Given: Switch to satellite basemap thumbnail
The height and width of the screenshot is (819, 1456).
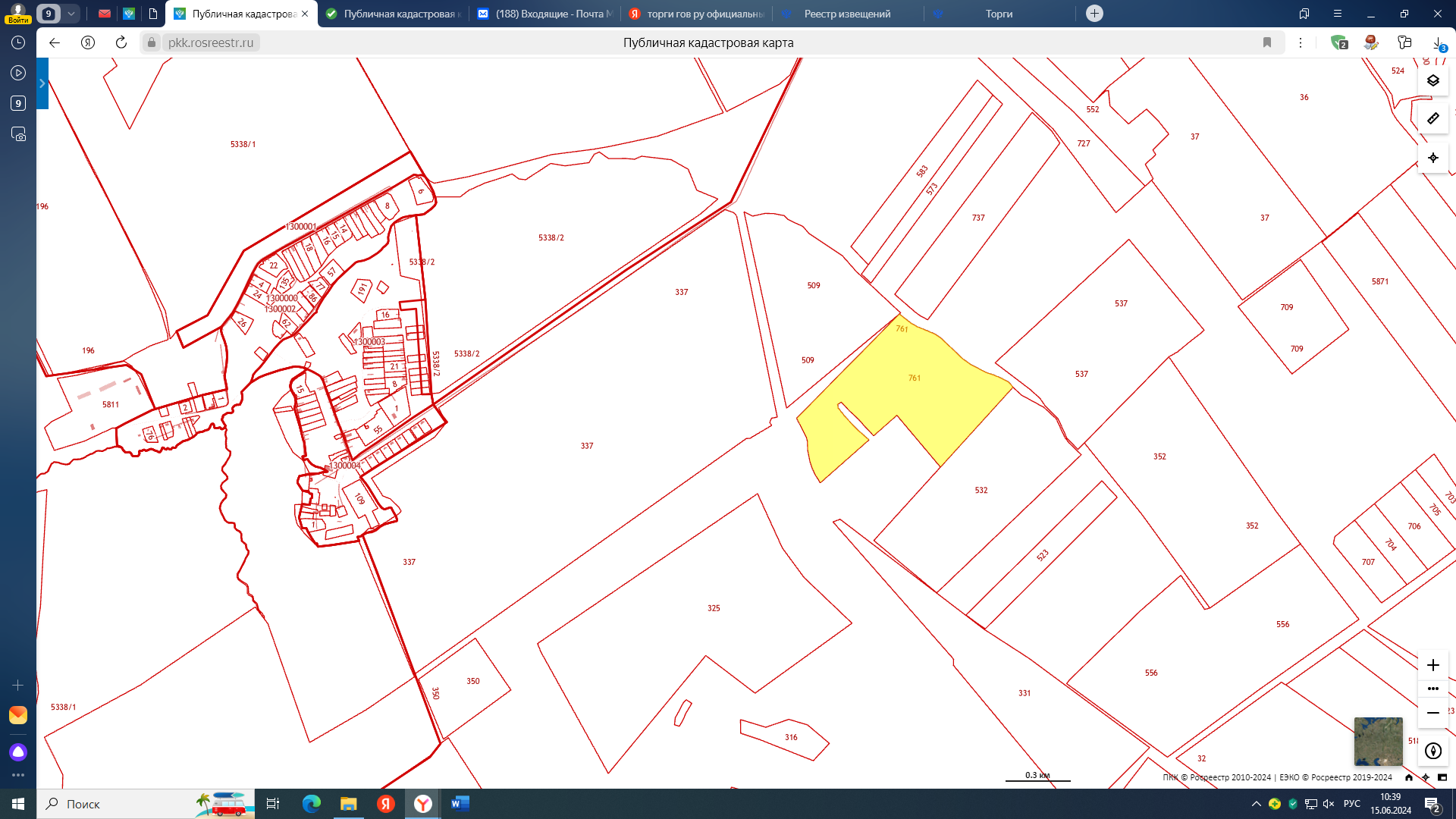Looking at the screenshot, I should coord(1378,741).
